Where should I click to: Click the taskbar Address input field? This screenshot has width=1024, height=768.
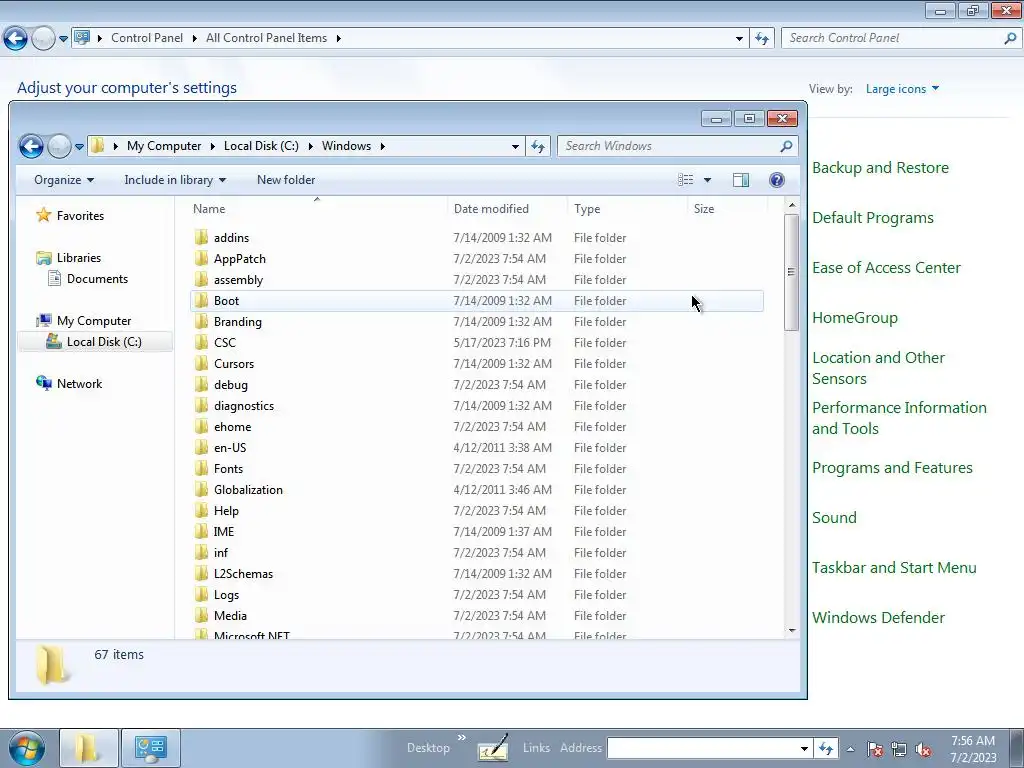(x=703, y=748)
